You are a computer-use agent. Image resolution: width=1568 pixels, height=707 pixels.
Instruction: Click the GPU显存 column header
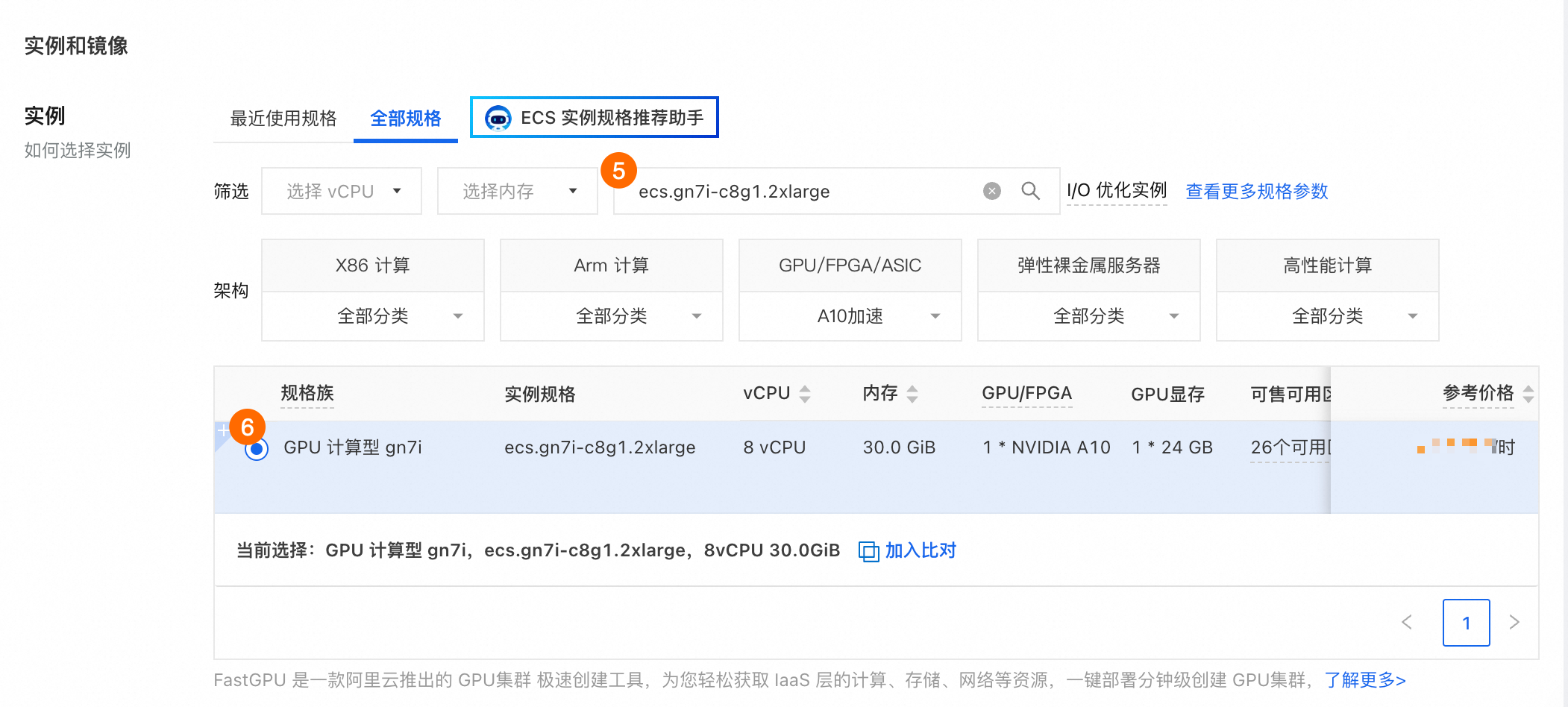[x=1168, y=394]
